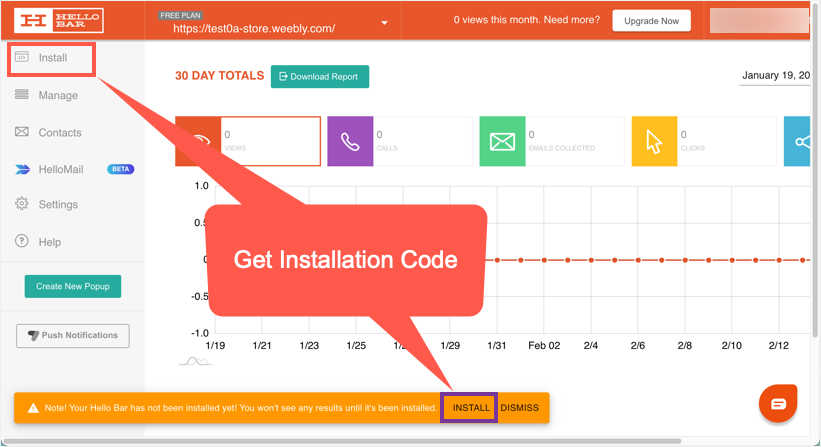The image size is (821, 447).
Task: Open the date range field
Action: (x=775, y=76)
